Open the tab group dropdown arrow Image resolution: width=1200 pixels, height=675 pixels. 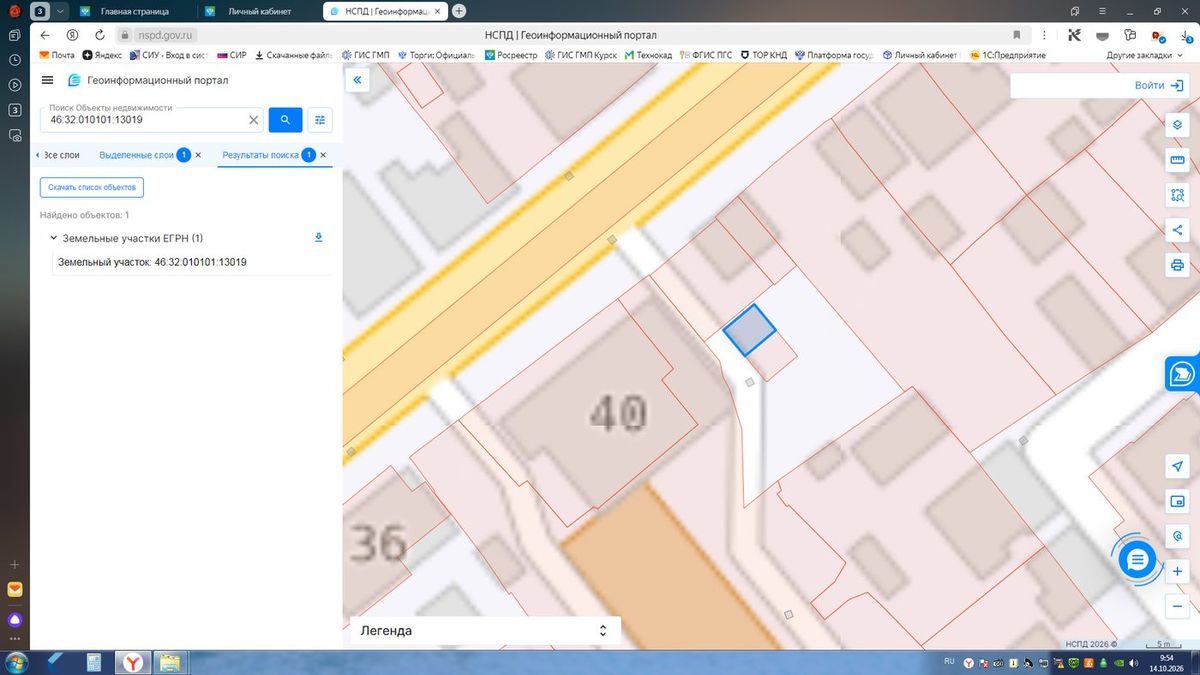61,11
